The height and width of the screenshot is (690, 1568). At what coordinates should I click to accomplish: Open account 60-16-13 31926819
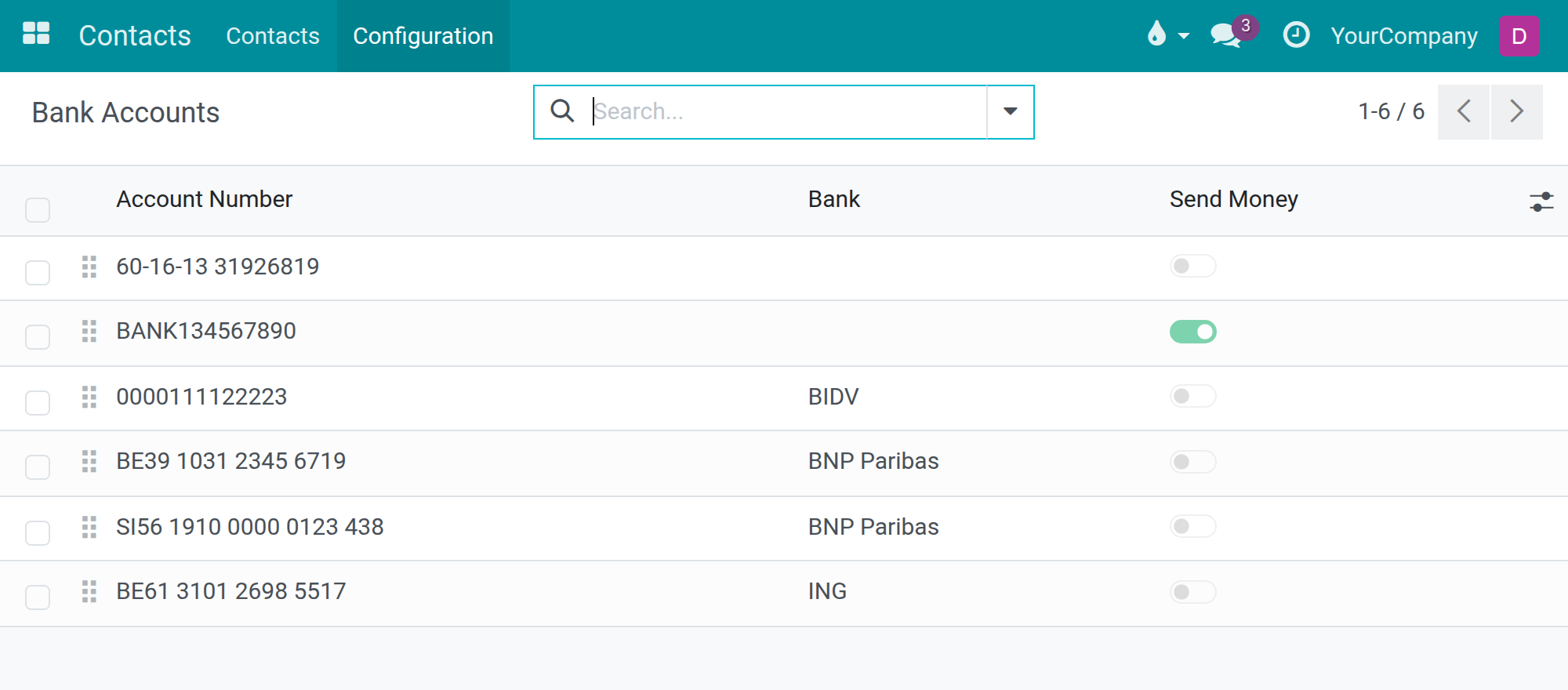tap(218, 267)
